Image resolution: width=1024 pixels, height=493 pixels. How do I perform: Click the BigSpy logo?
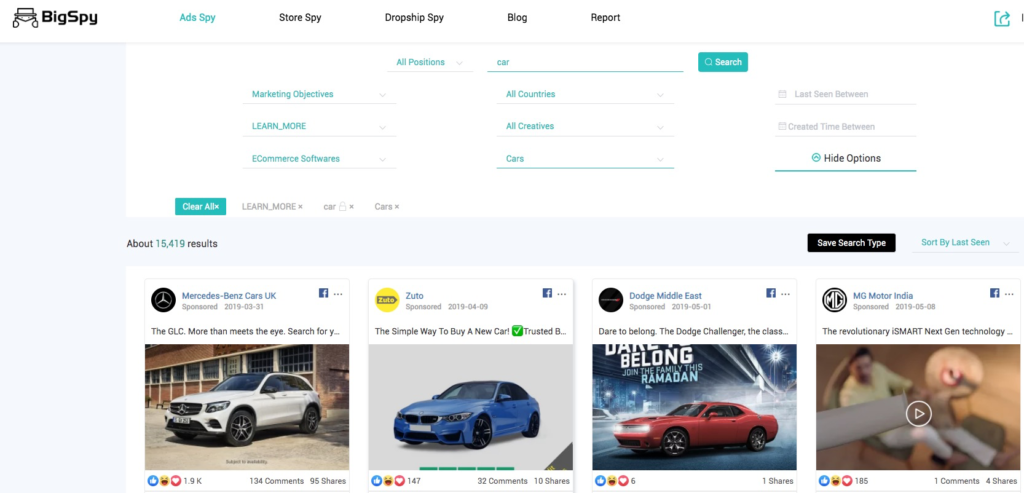[55, 18]
